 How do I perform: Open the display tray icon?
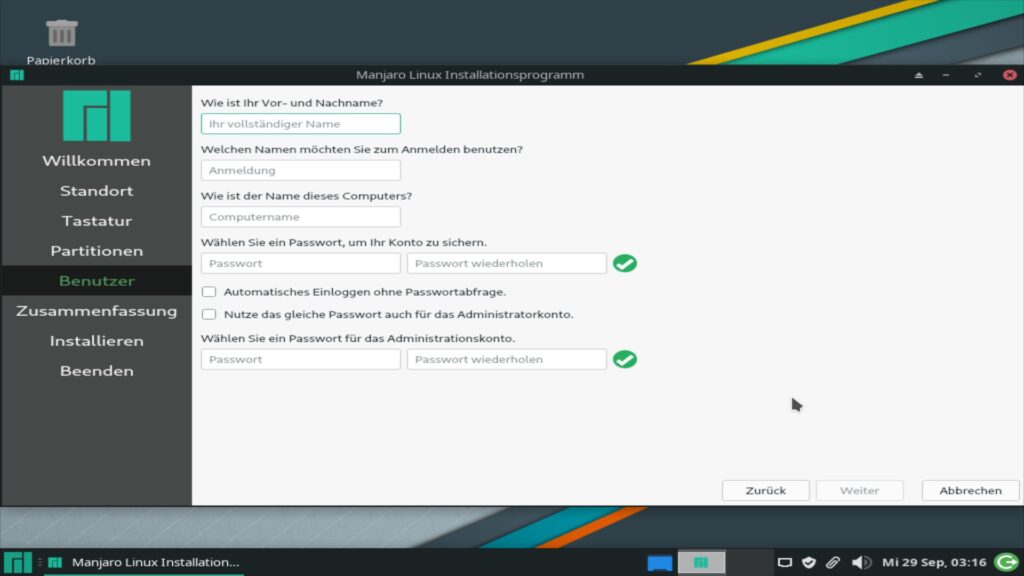[785, 562]
